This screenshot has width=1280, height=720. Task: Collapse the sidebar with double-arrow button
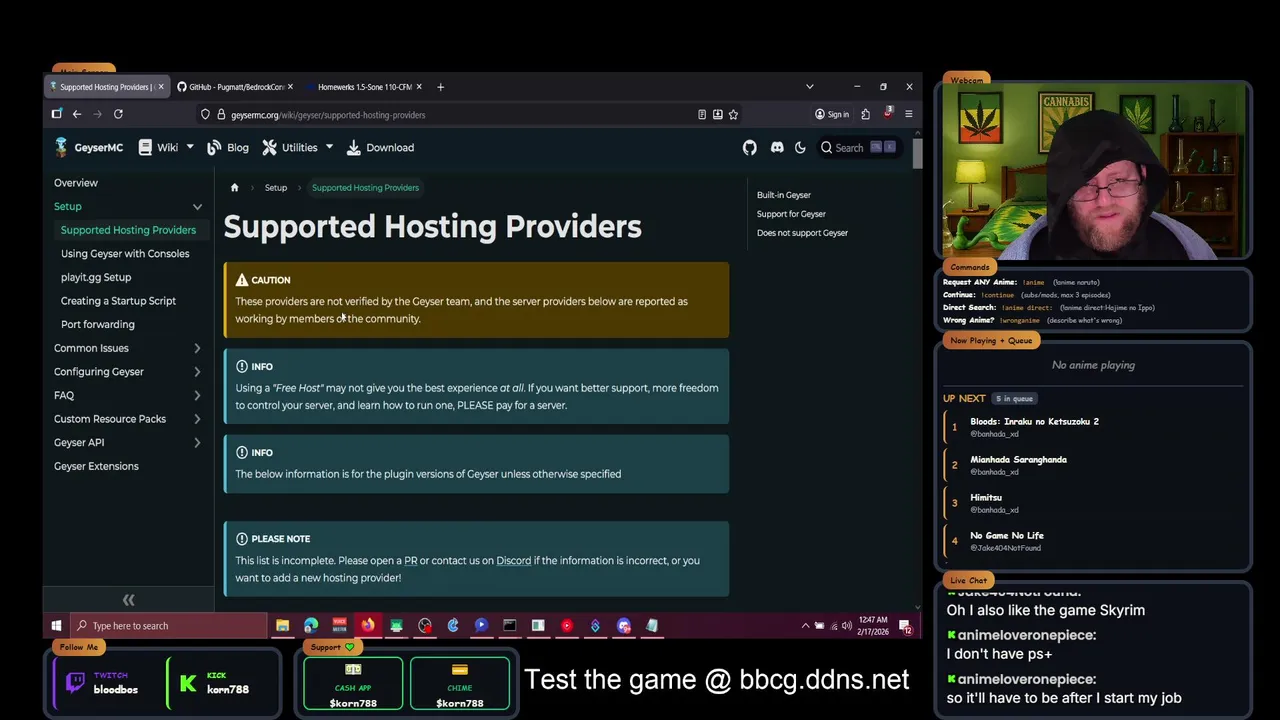pyautogui.click(x=128, y=600)
